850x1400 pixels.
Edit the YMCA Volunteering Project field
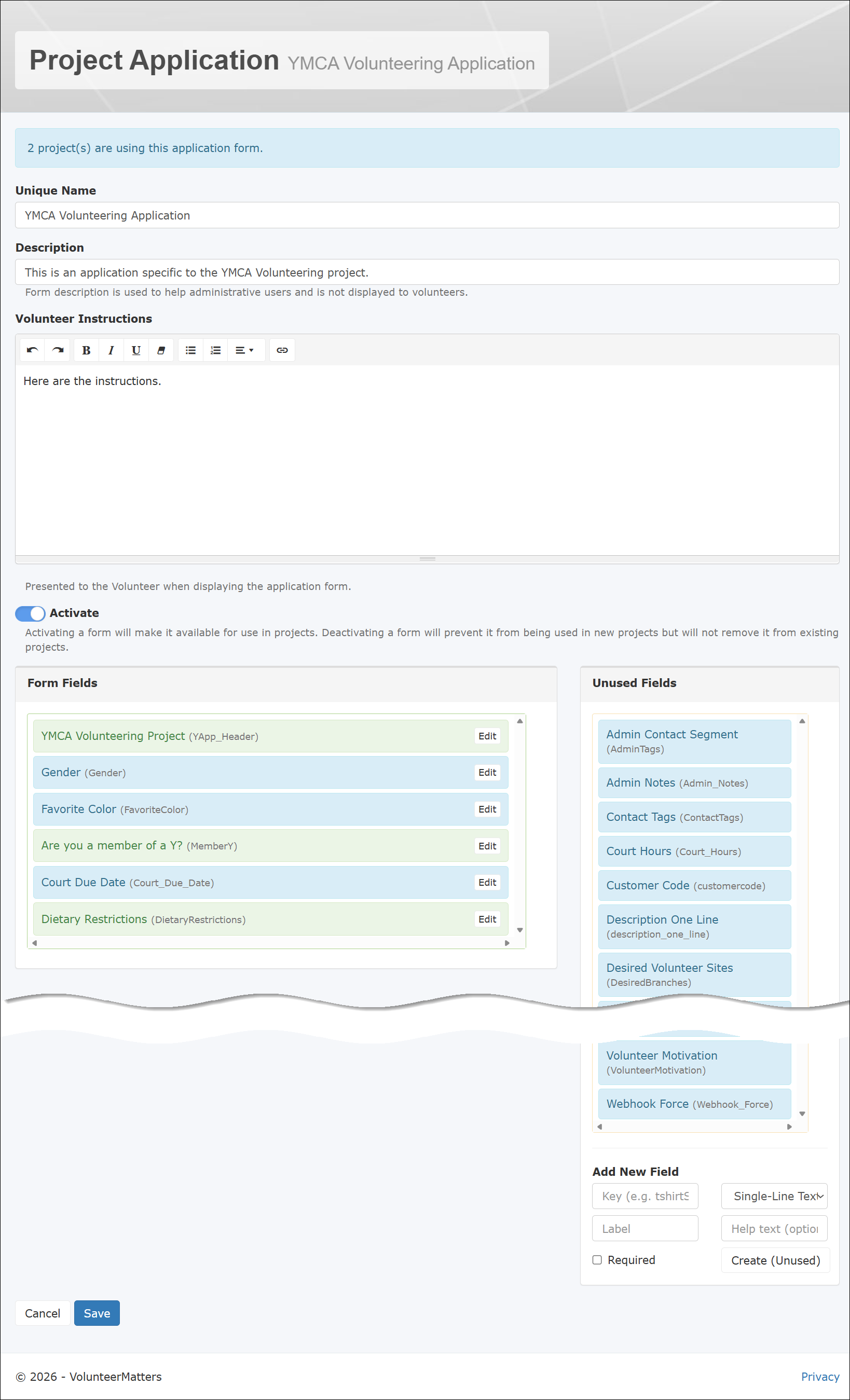487,736
